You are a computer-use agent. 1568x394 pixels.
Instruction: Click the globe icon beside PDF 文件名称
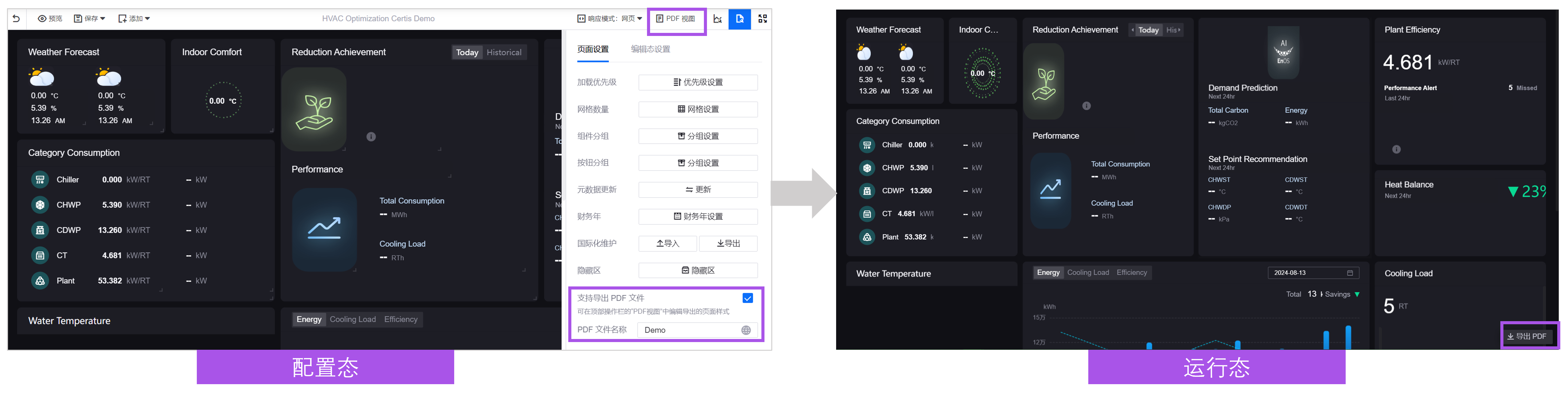tap(746, 330)
